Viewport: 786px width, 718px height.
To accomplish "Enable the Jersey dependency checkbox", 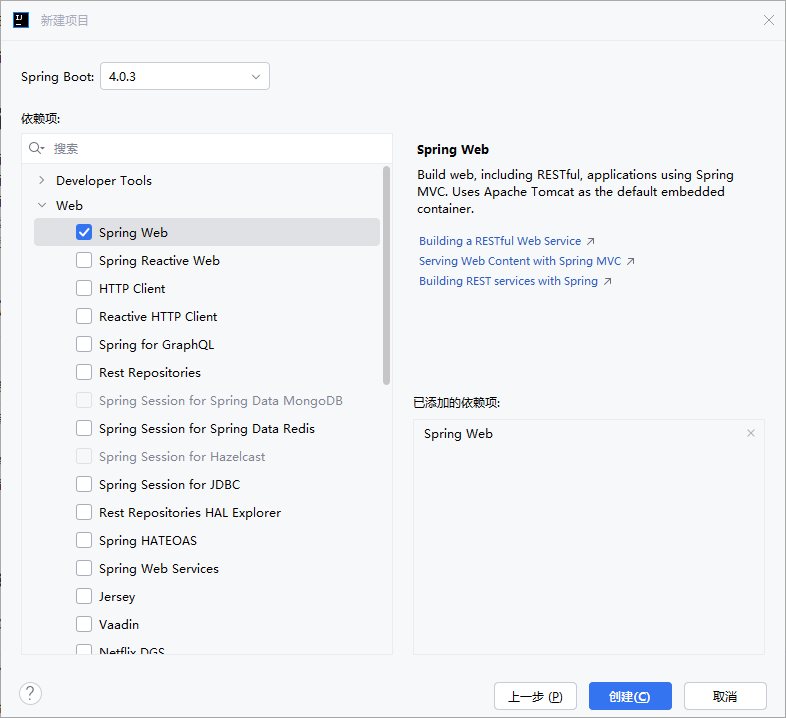I will click(x=84, y=597).
